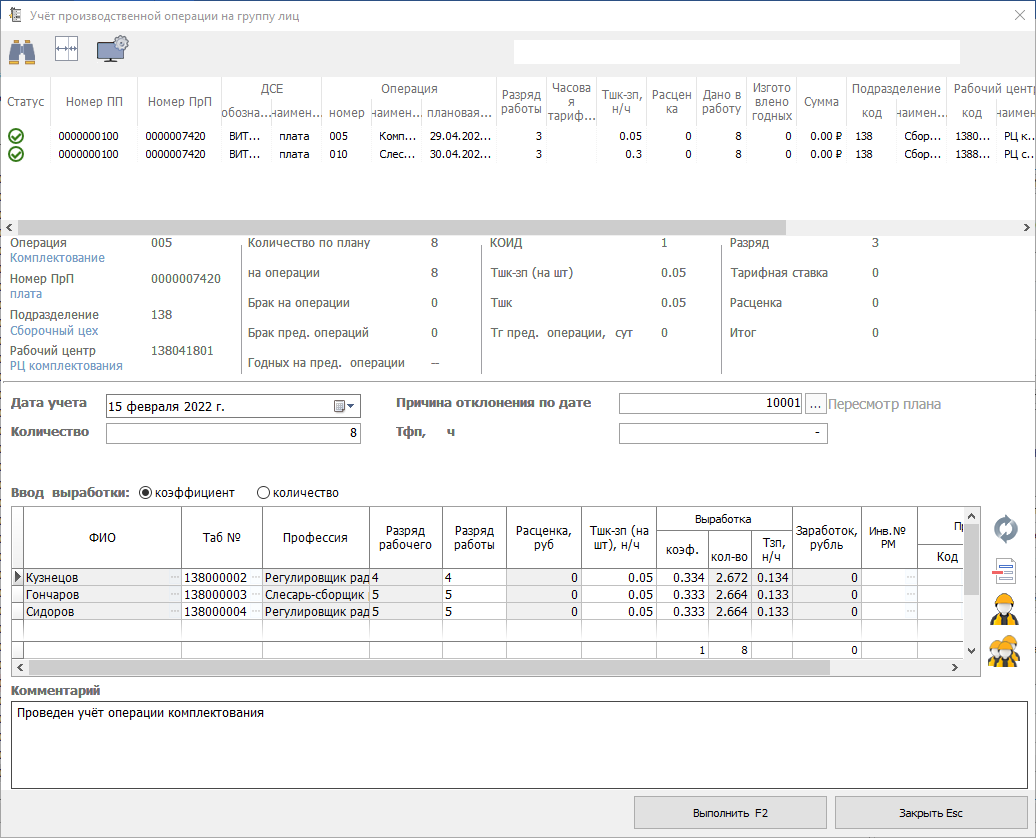The width and height of the screenshot is (1036, 838).
Task: Select the 'количество' radio button
Action: [x=264, y=493]
